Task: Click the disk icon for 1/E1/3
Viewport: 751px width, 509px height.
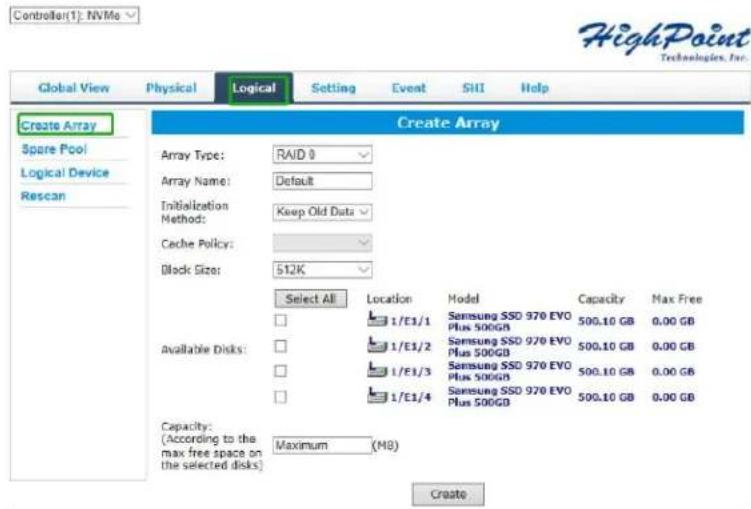Action: pos(377,370)
